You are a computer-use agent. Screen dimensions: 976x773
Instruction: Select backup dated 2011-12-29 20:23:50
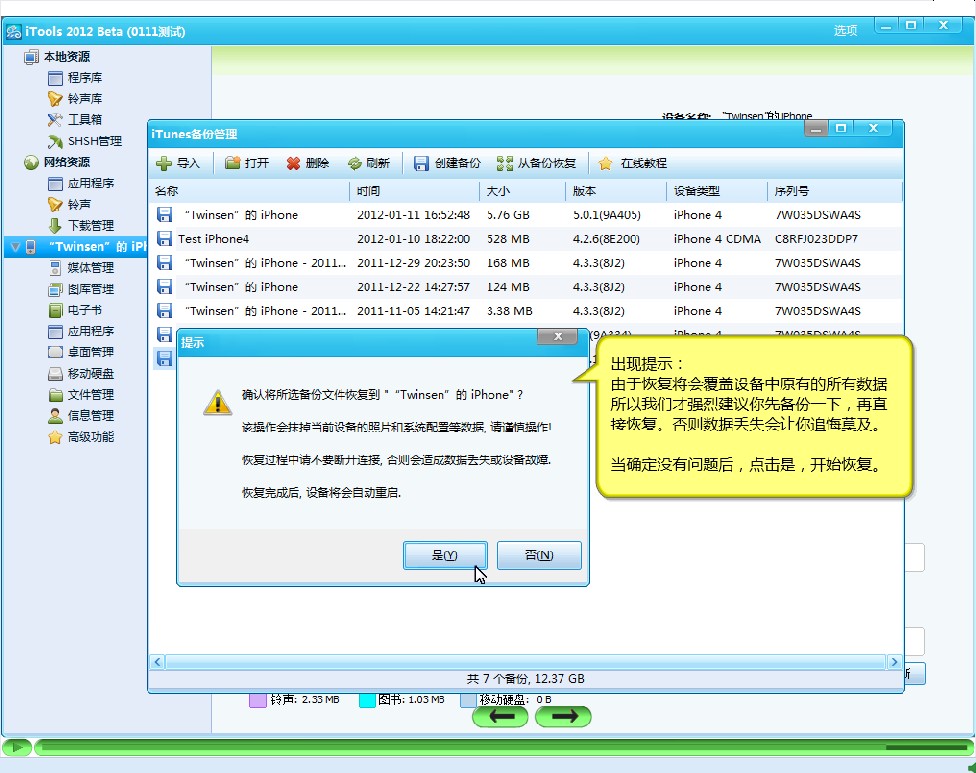[525, 263]
